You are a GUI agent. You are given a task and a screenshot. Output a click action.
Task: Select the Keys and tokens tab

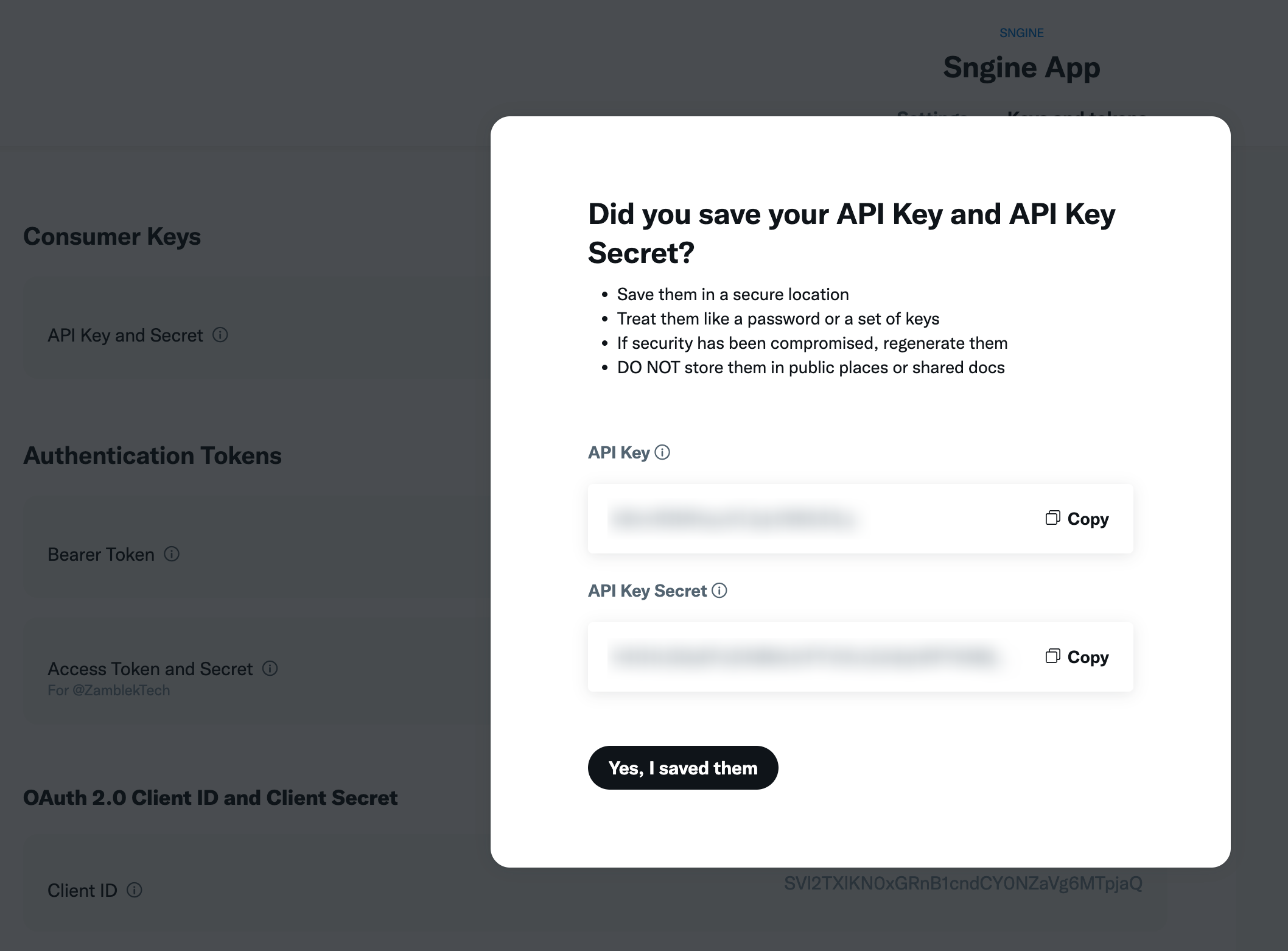point(1076,114)
